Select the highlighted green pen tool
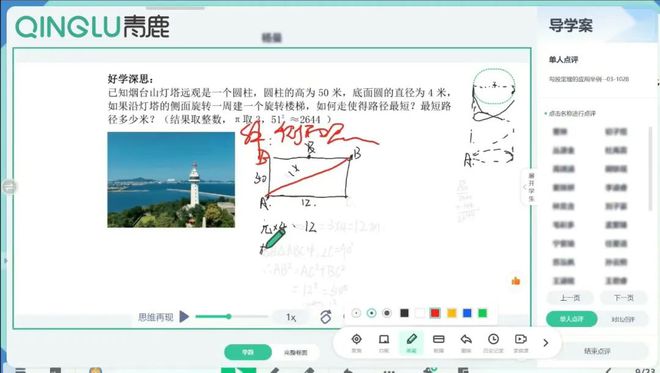This screenshot has width=660, height=373. point(411,342)
